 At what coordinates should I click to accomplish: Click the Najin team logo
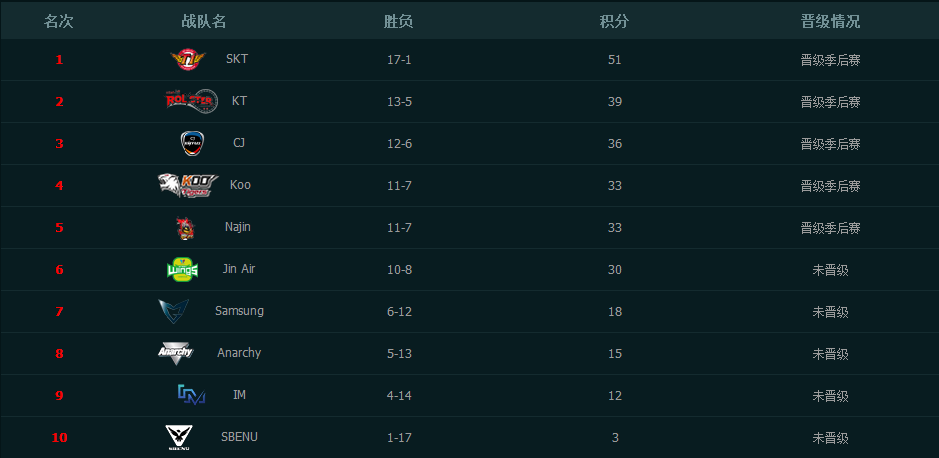pyautogui.click(x=185, y=228)
